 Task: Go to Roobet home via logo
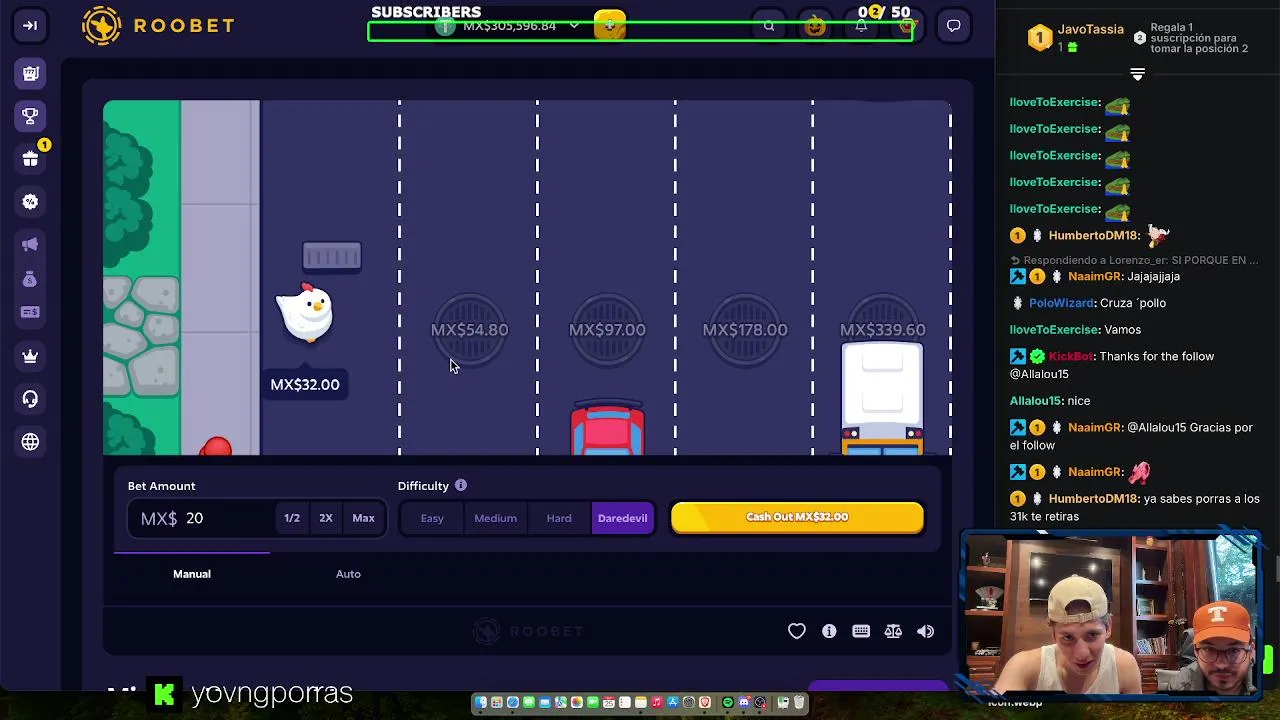tap(158, 26)
